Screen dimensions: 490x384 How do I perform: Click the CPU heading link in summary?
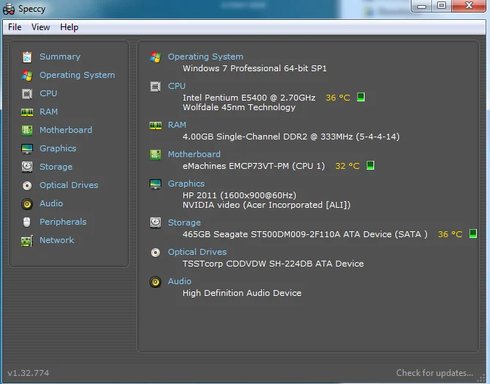point(177,86)
